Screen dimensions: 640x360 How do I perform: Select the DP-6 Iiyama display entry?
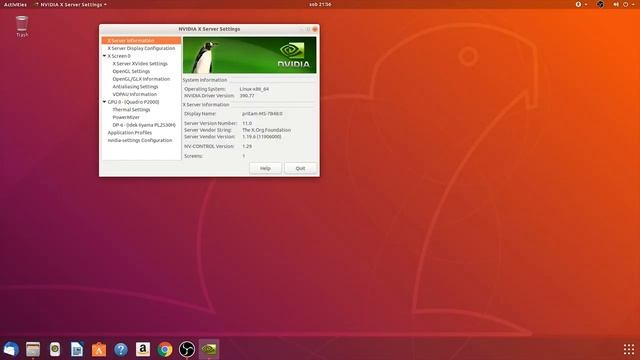144,125
